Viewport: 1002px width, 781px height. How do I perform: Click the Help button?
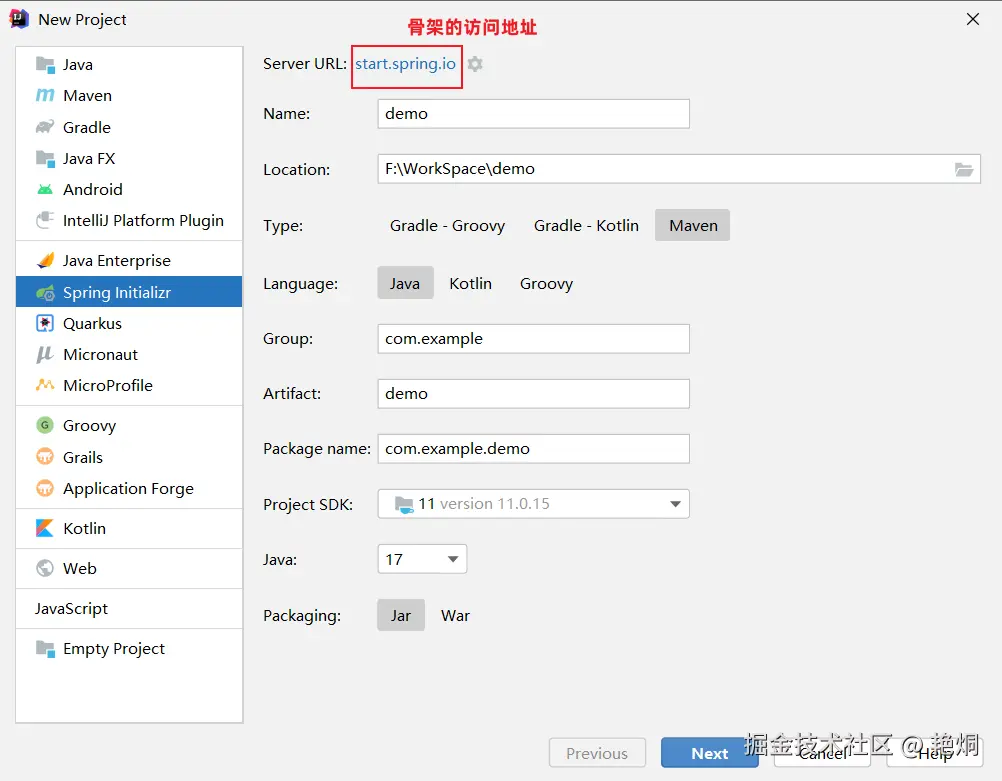(x=934, y=754)
